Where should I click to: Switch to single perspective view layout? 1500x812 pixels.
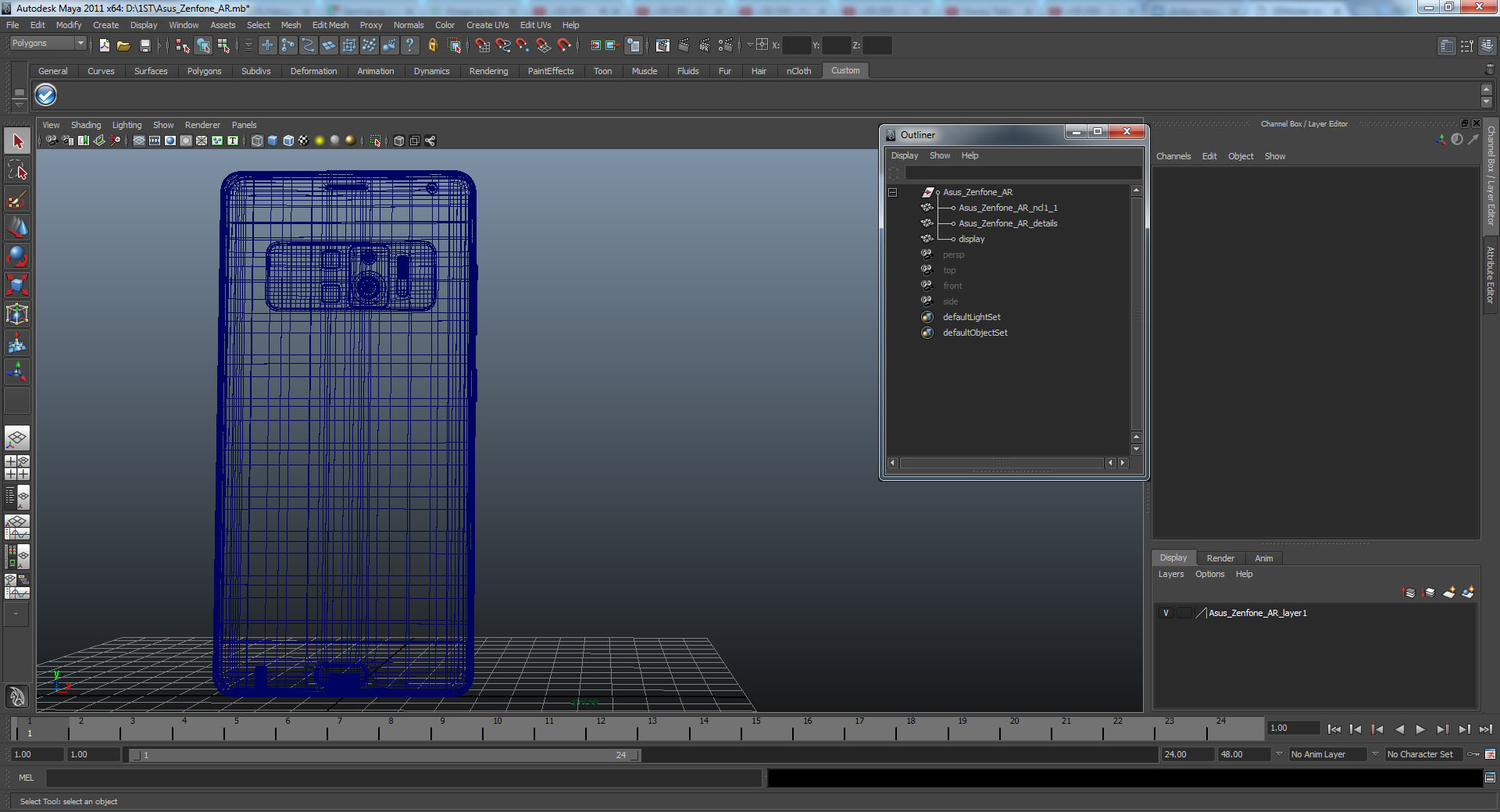(x=17, y=438)
